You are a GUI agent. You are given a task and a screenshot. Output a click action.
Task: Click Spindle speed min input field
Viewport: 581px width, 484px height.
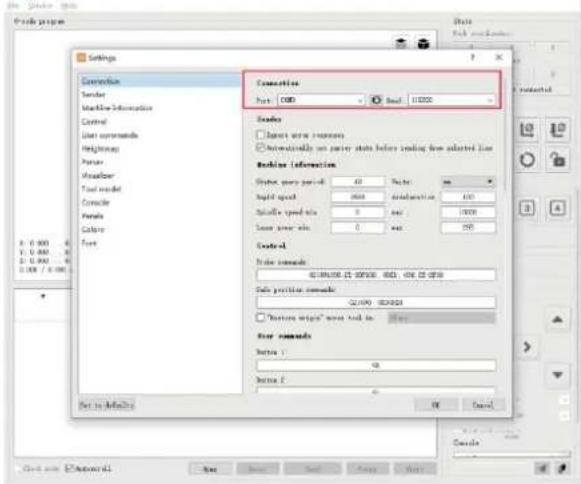click(358, 212)
